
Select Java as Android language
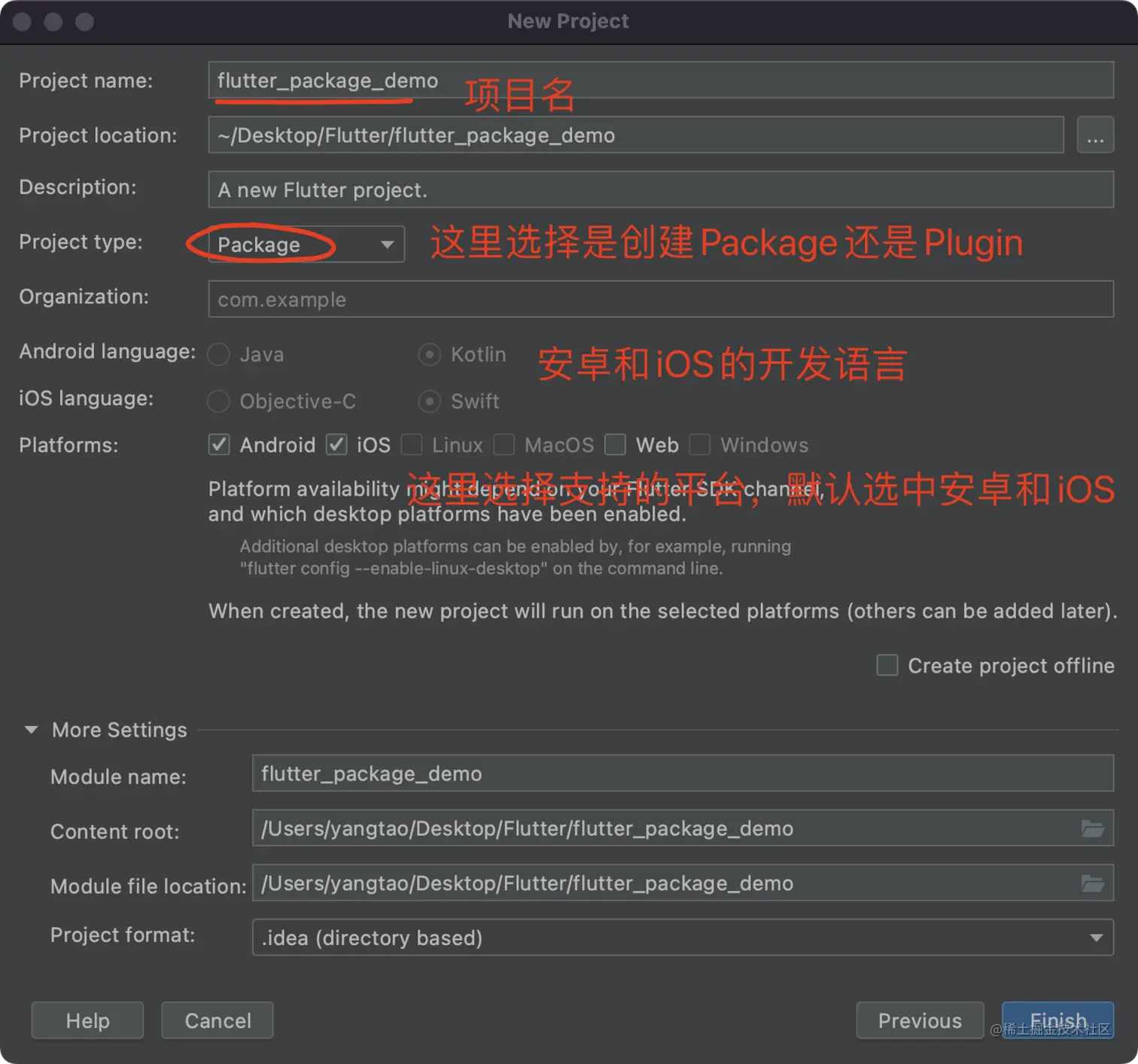tap(218, 354)
